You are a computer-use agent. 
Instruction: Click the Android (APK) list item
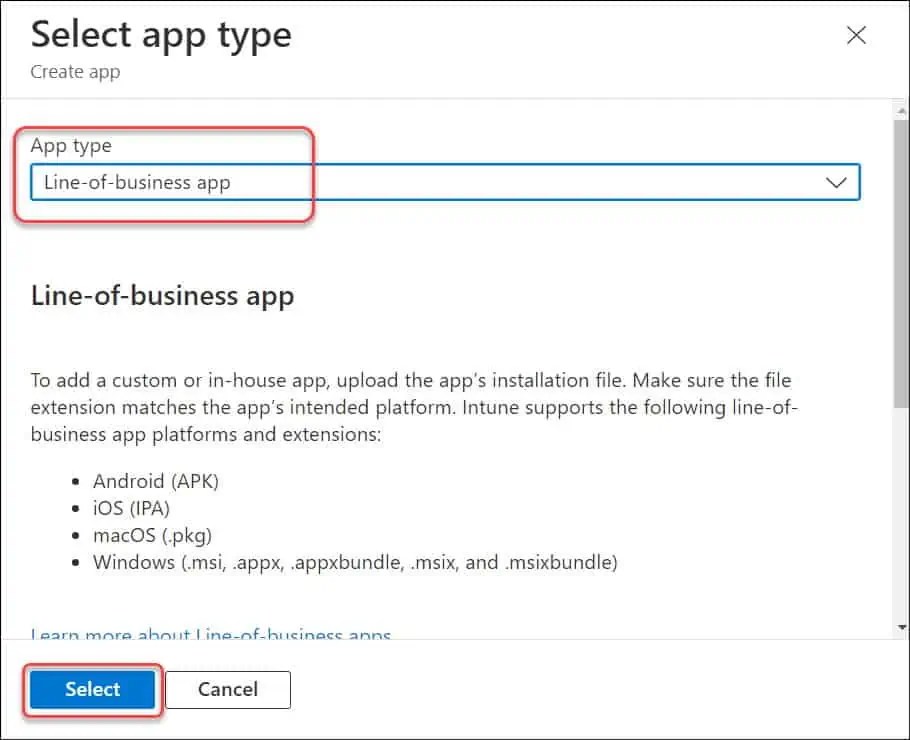click(x=155, y=481)
